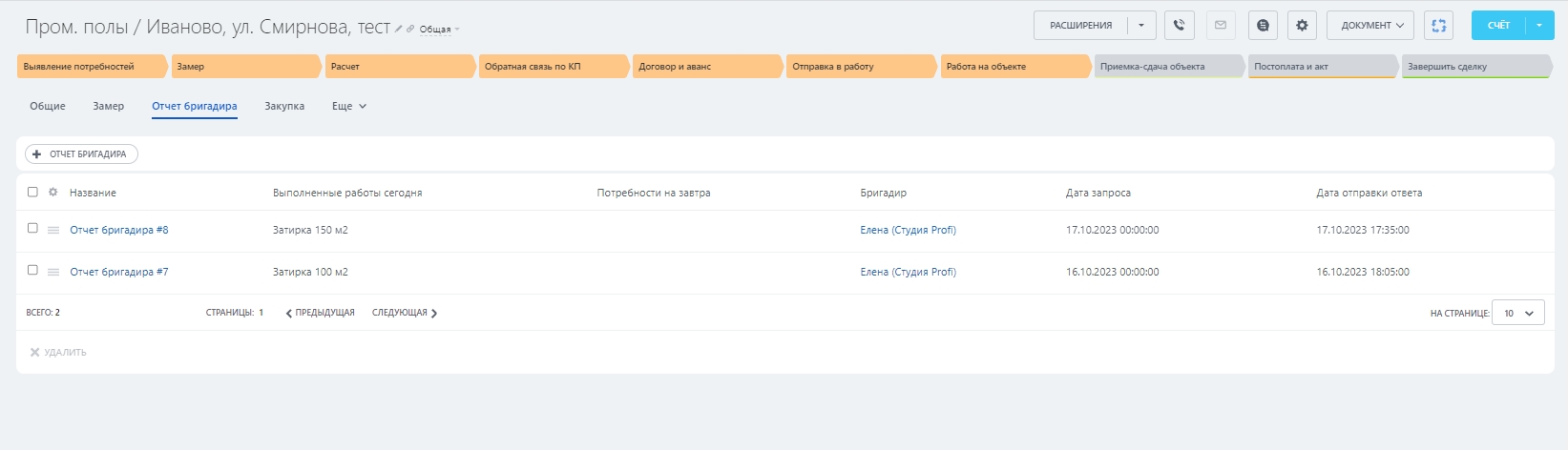Open the chat bubble icon button
The width and height of the screenshot is (1568, 450).
[1263, 26]
